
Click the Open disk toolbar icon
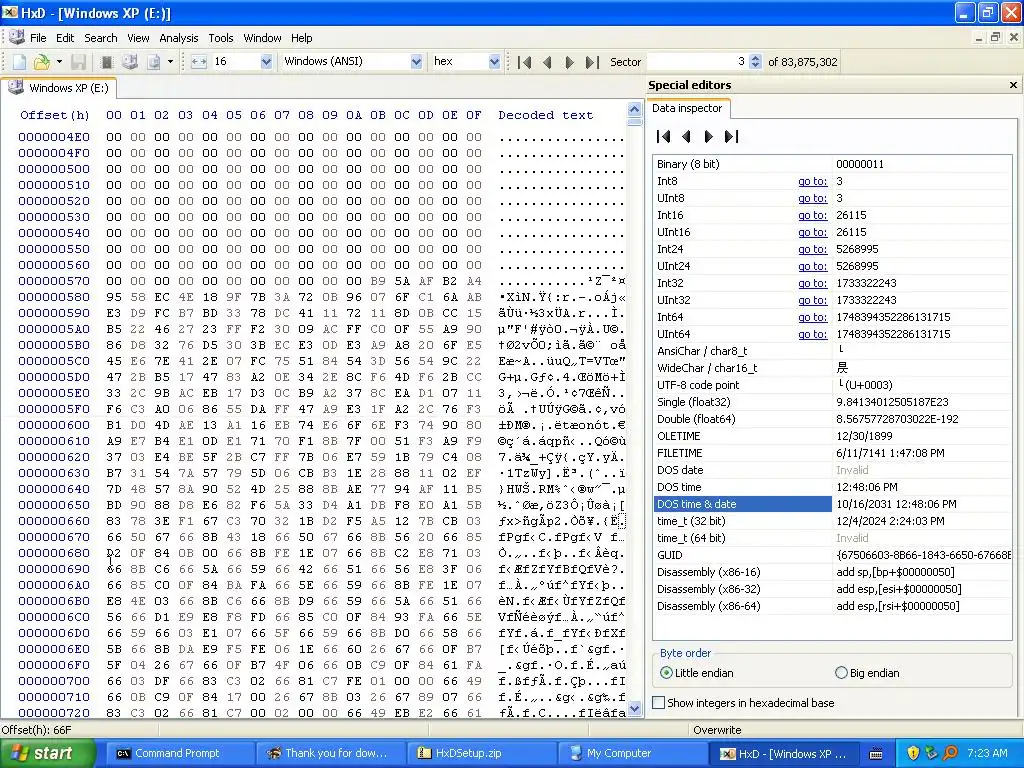point(130,62)
